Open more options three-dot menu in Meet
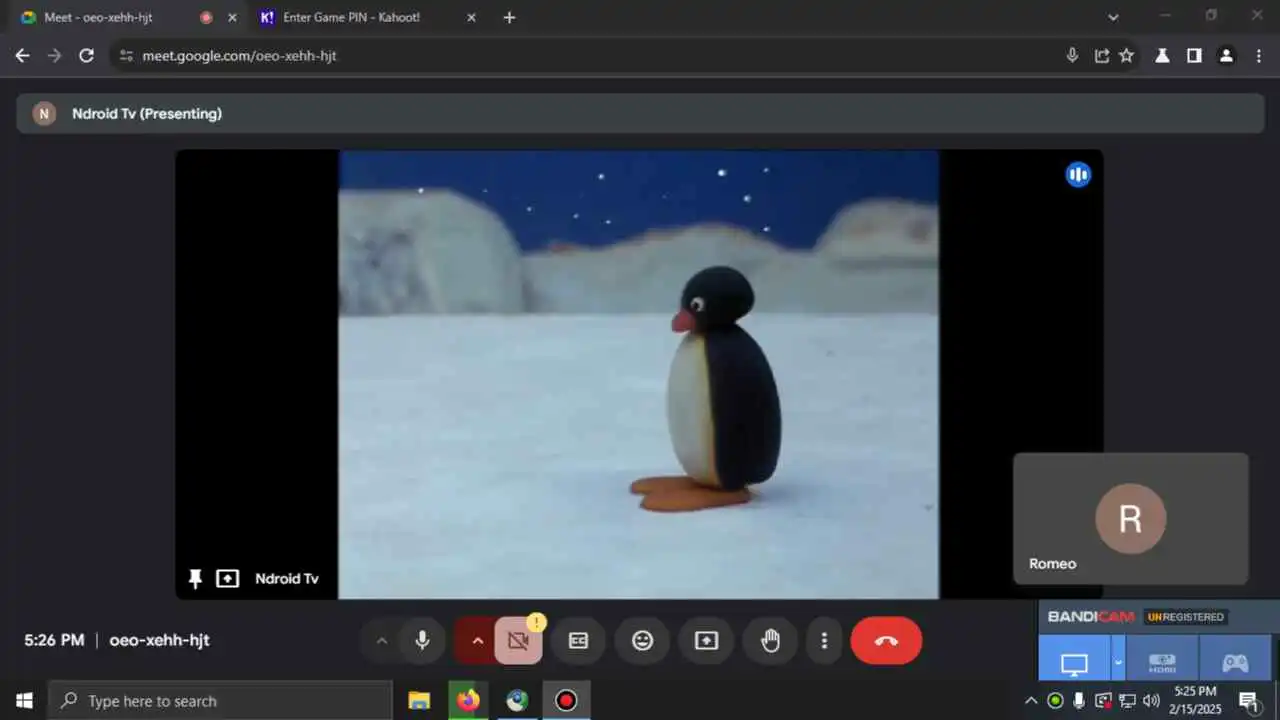The height and width of the screenshot is (720, 1280). [824, 641]
